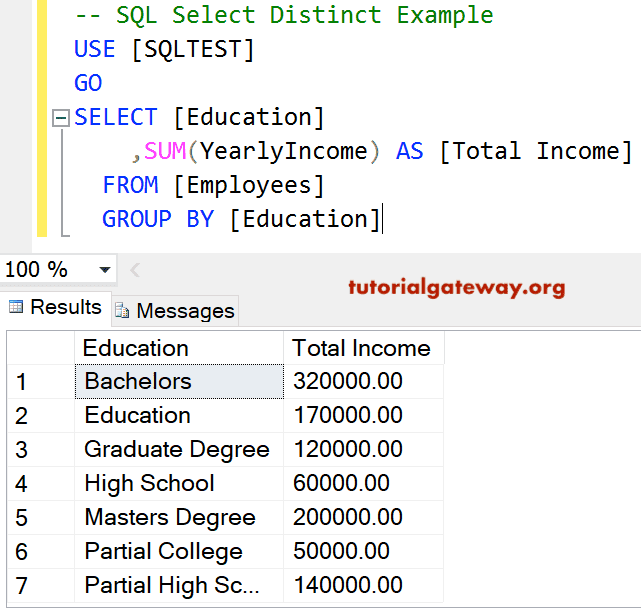Place cursor at end of GROUP BY line
The image size is (641, 609).
382,219
